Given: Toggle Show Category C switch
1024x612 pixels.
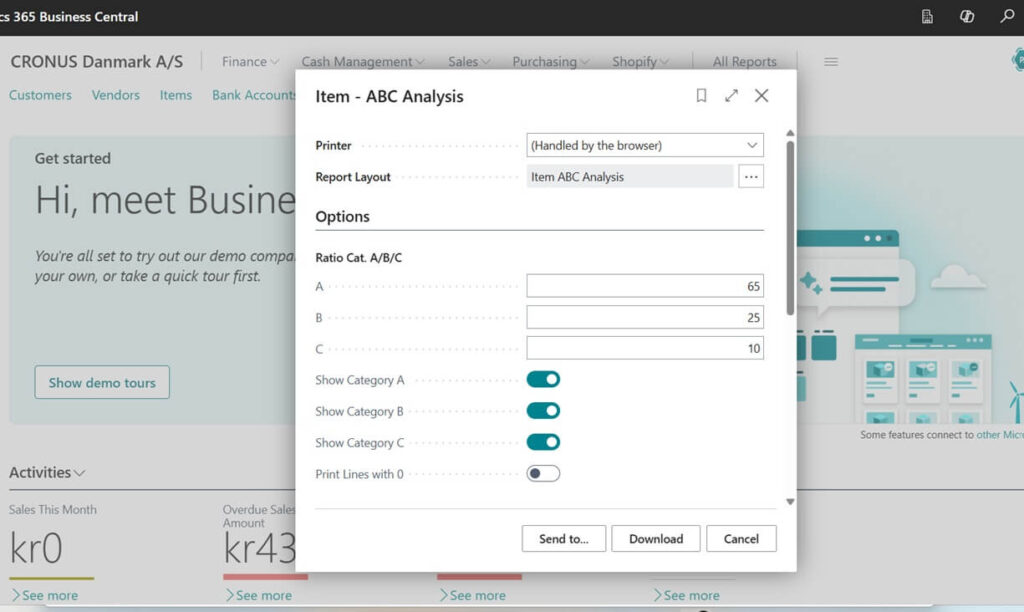Looking at the screenshot, I should [x=543, y=442].
